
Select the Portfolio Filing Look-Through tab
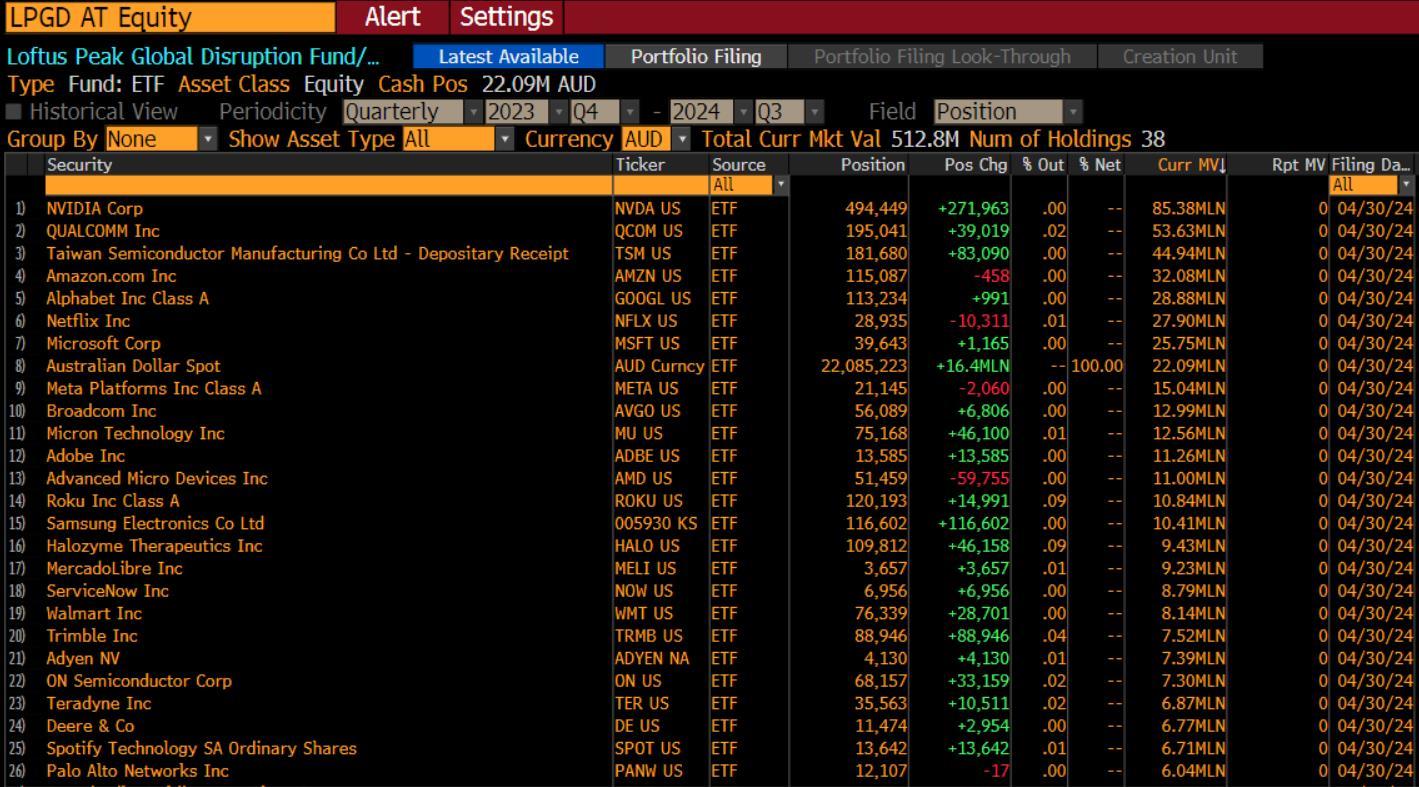pos(942,57)
